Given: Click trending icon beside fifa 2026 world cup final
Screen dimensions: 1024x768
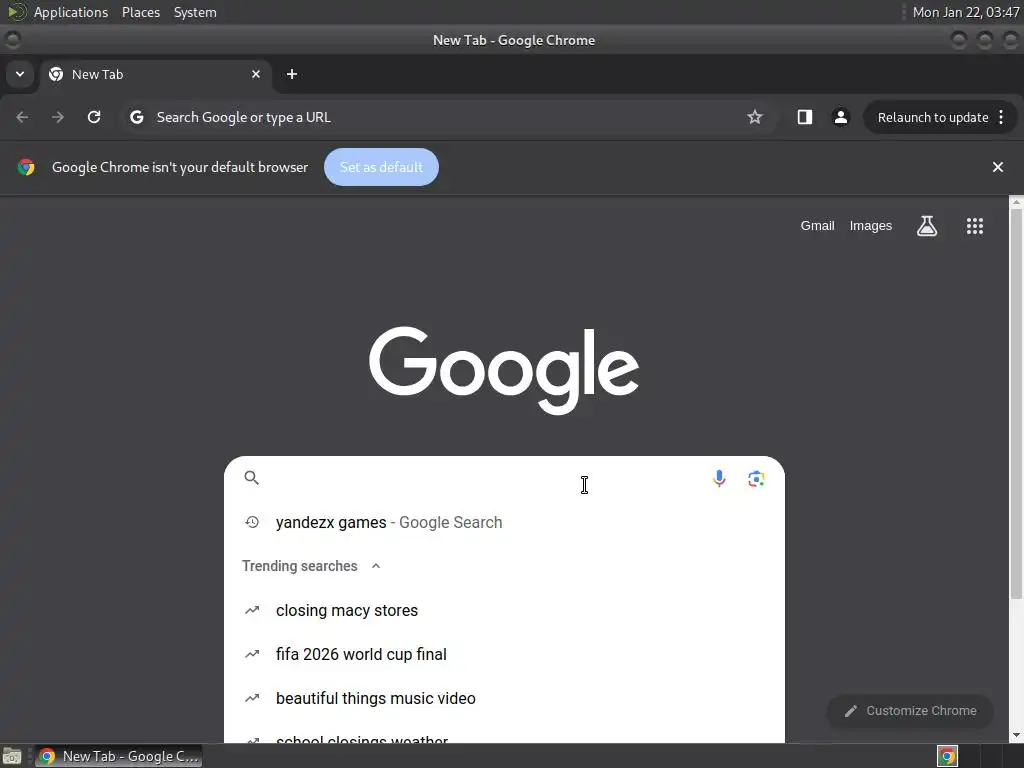Looking at the screenshot, I should pyautogui.click(x=252, y=654).
